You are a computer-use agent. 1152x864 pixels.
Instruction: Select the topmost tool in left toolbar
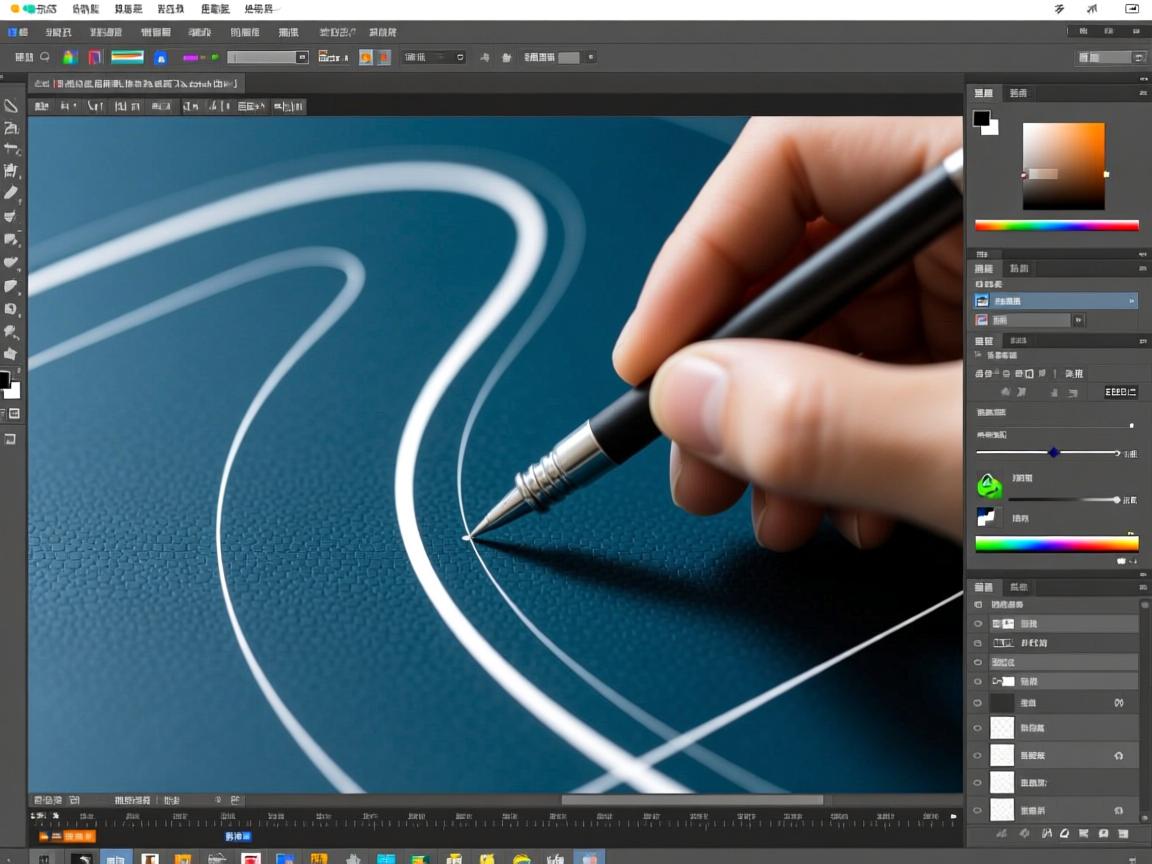(x=11, y=106)
